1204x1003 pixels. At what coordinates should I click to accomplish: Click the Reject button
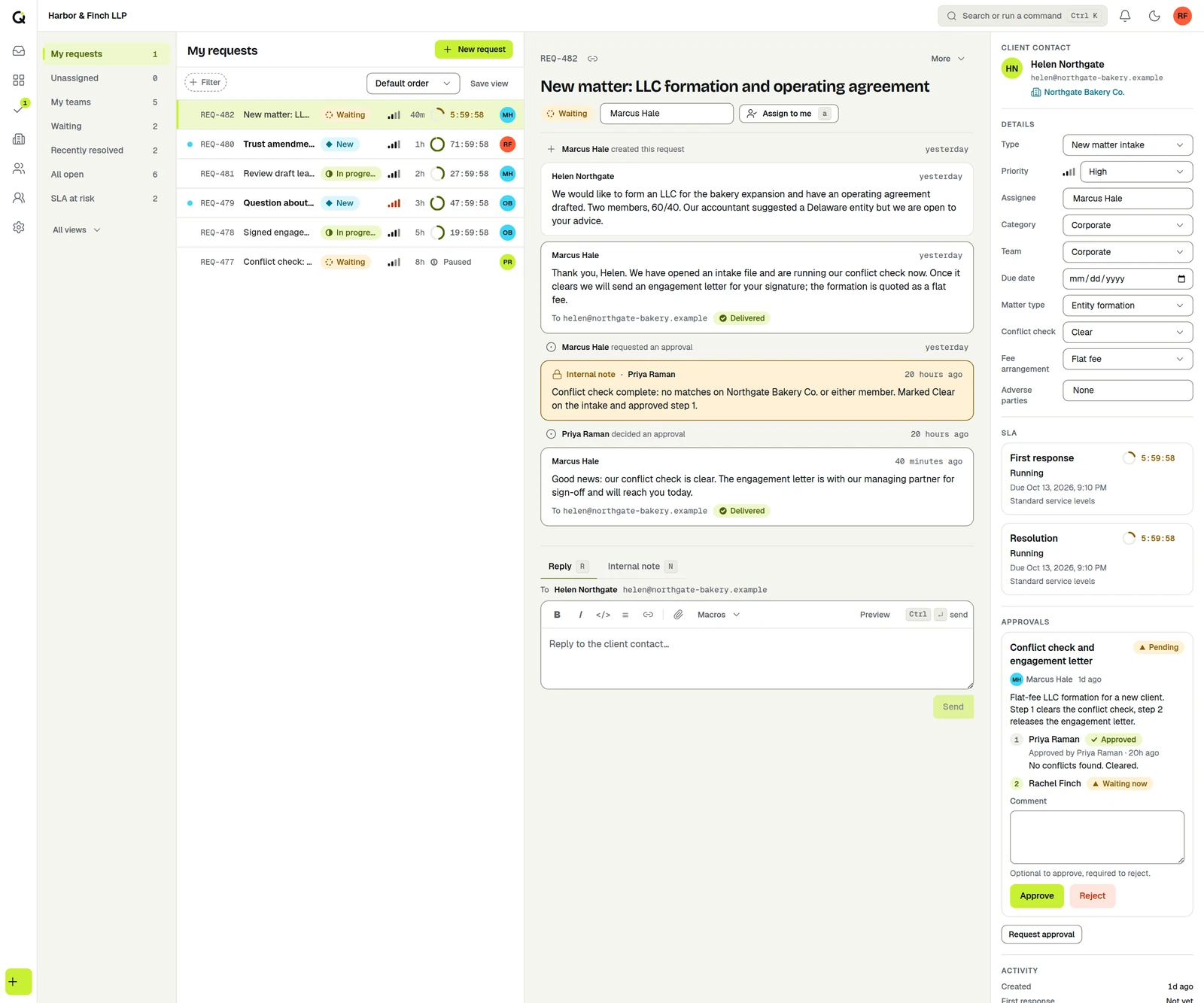[x=1092, y=896]
